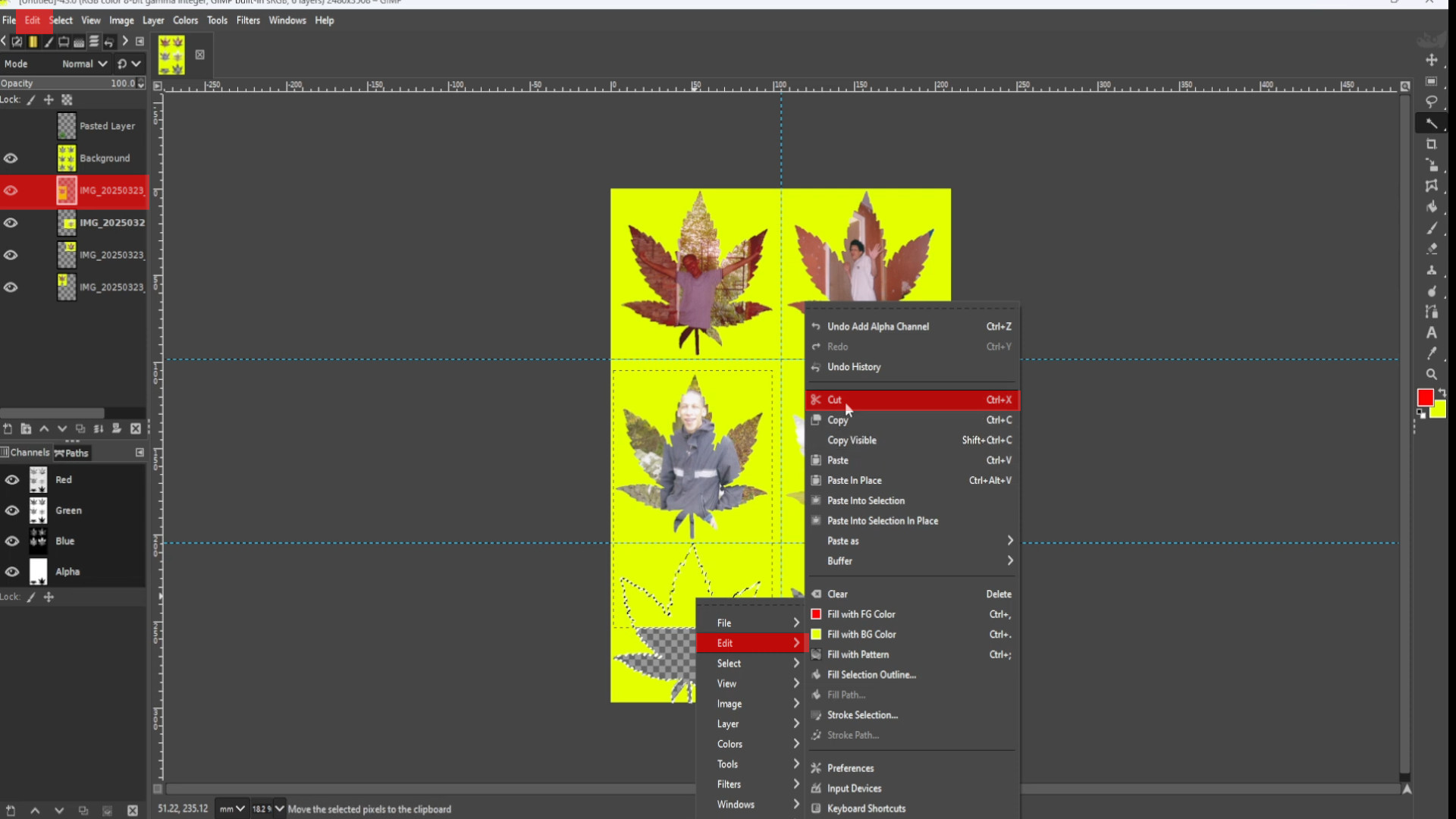Expand File submenu in context menu
The width and height of the screenshot is (1456, 819).
click(x=751, y=623)
